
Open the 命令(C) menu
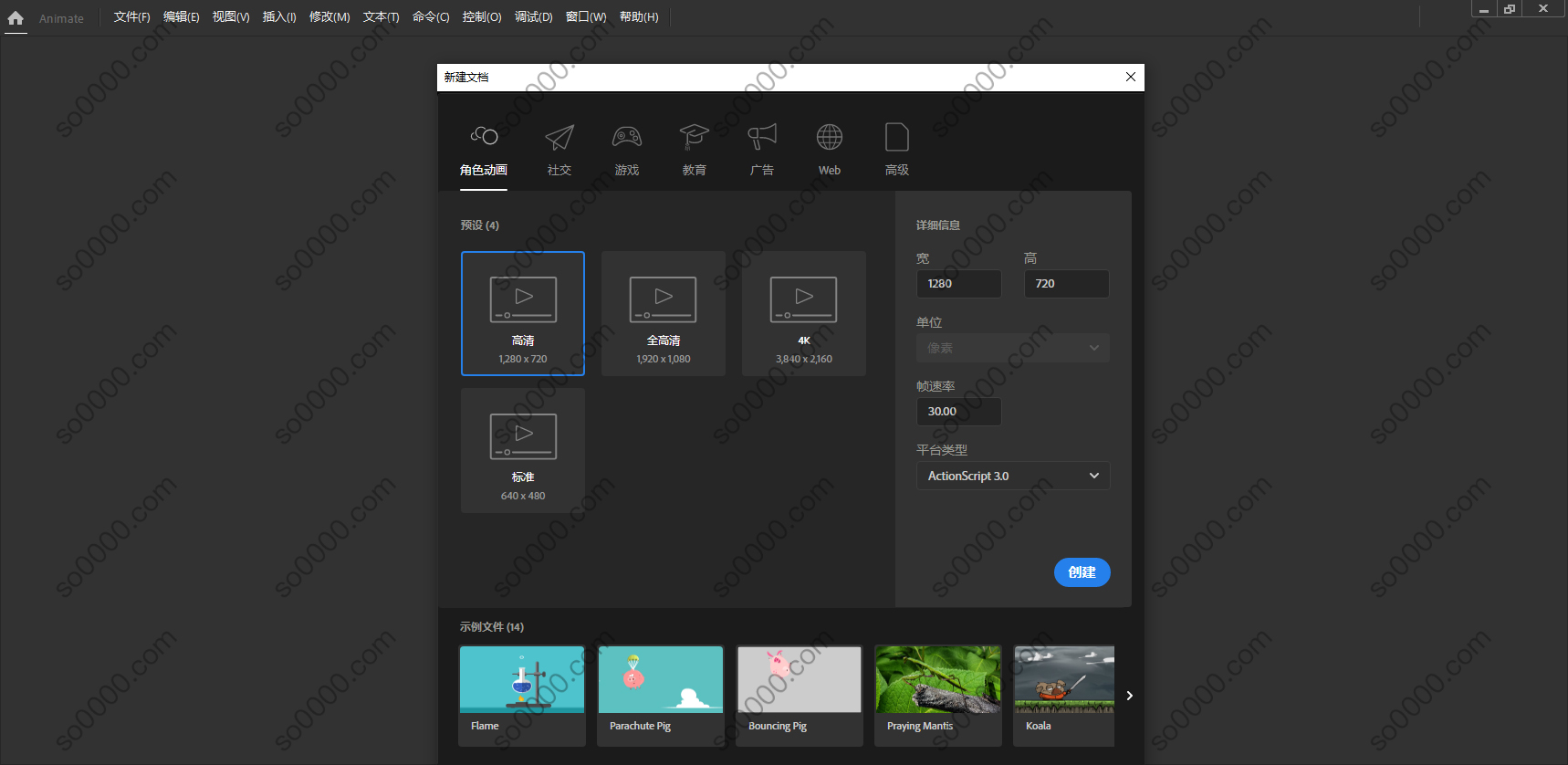431,17
